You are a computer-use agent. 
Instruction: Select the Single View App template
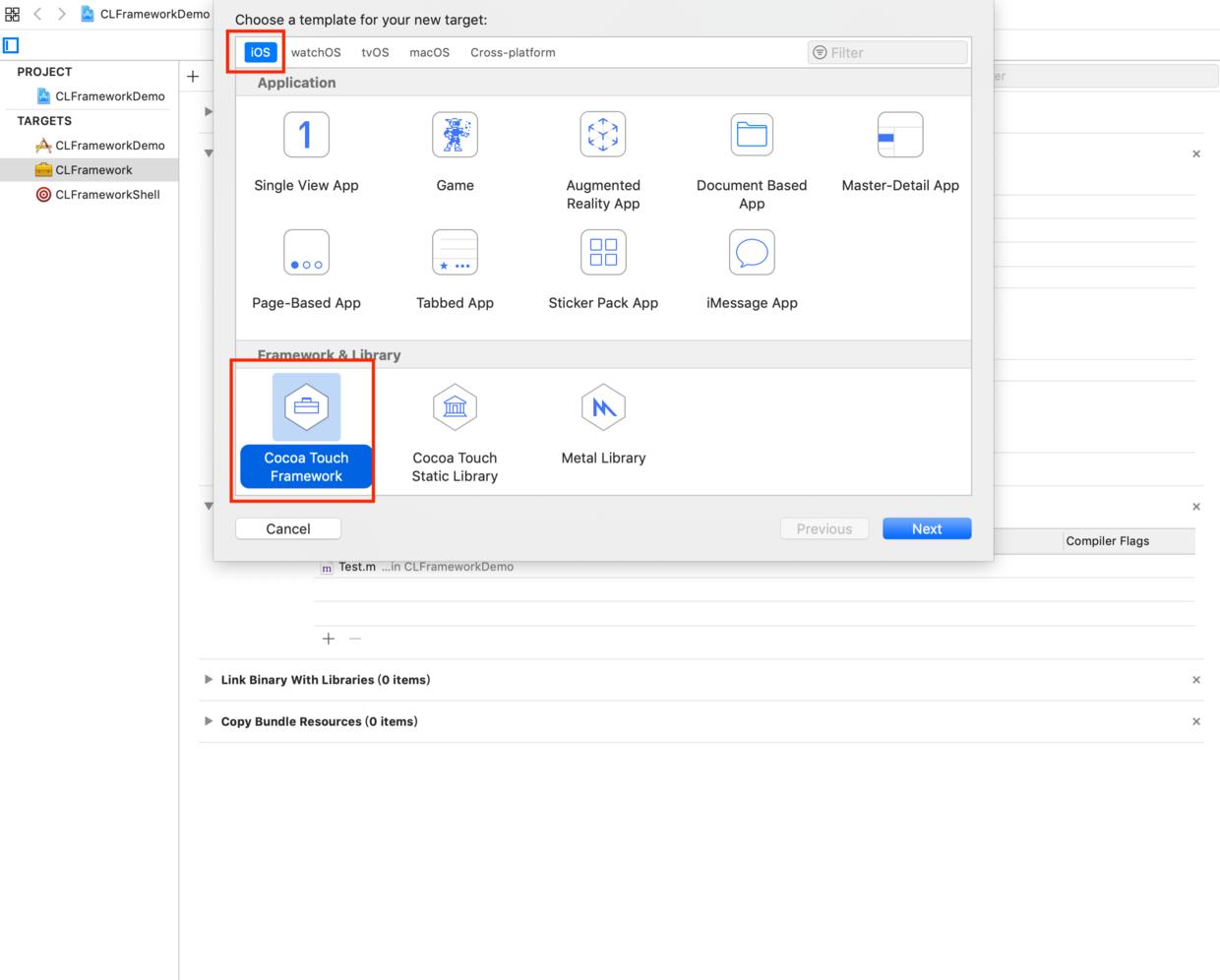pos(306,153)
